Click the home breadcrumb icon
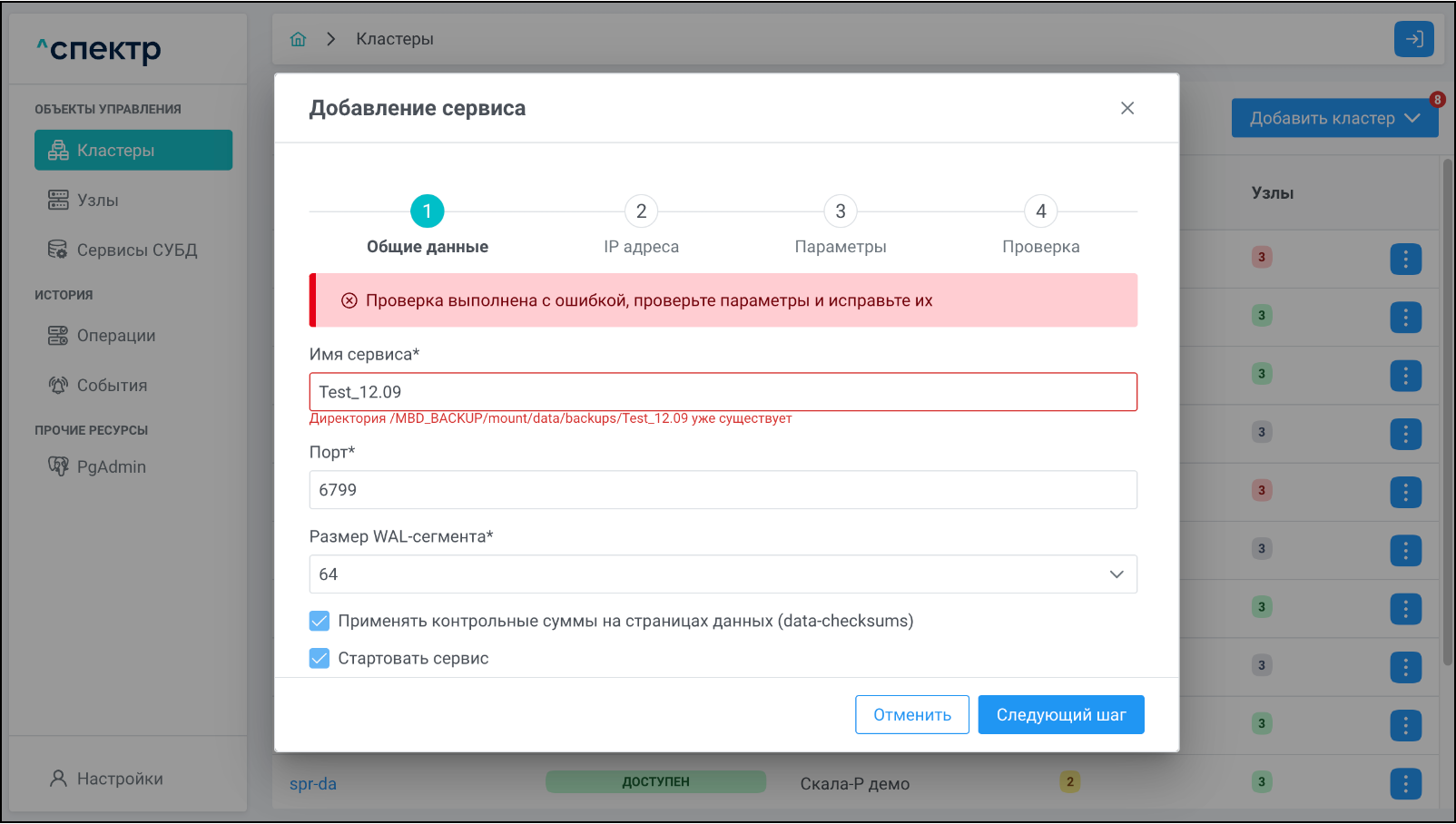This screenshot has width=1456, height=824. point(298,39)
